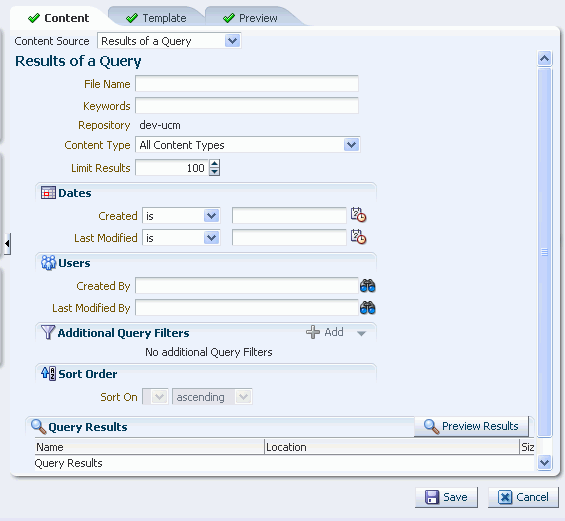Click the Created date input field

[289, 215]
